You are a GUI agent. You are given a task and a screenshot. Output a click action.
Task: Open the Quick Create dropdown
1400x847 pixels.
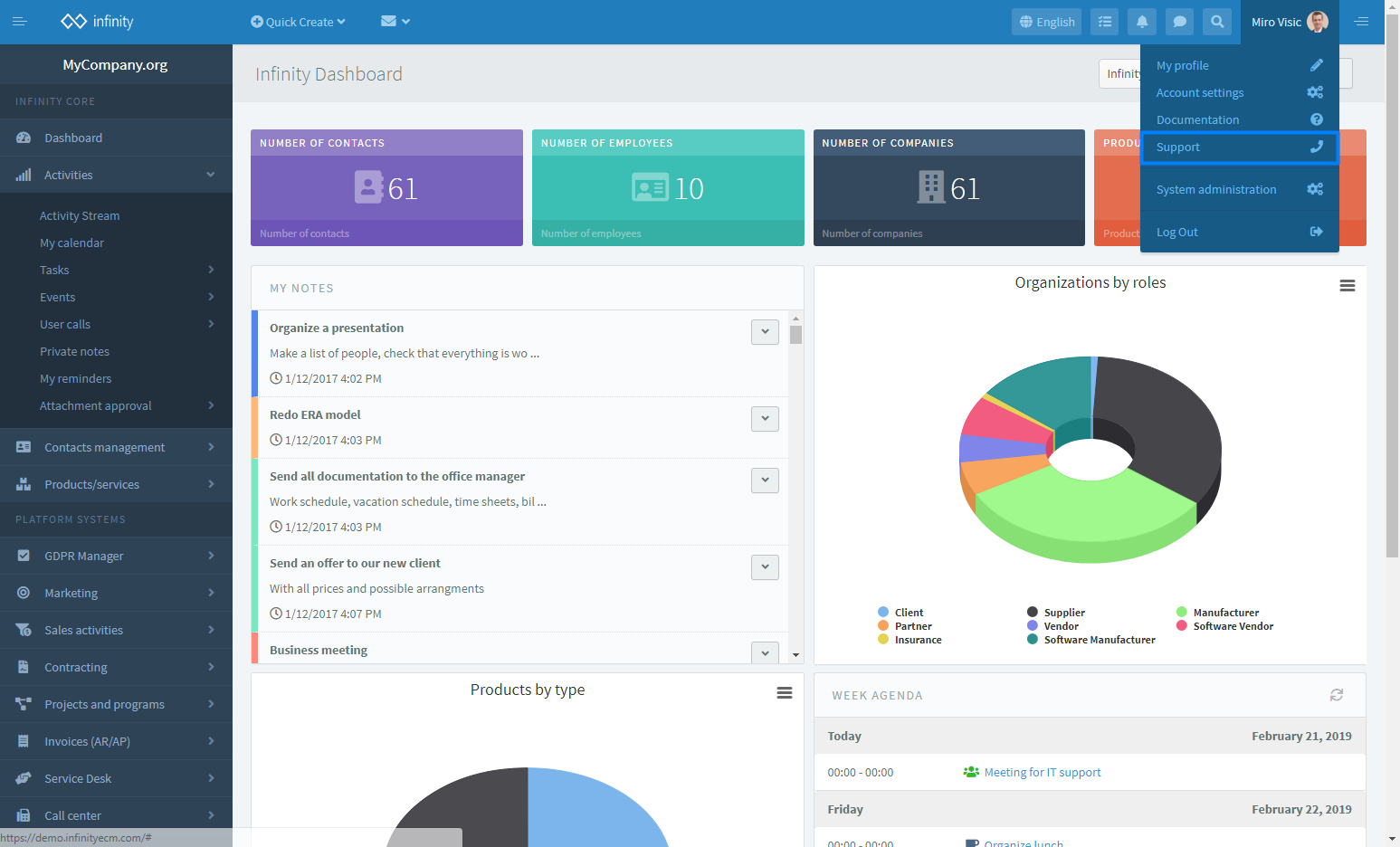pyautogui.click(x=298, y=22)
